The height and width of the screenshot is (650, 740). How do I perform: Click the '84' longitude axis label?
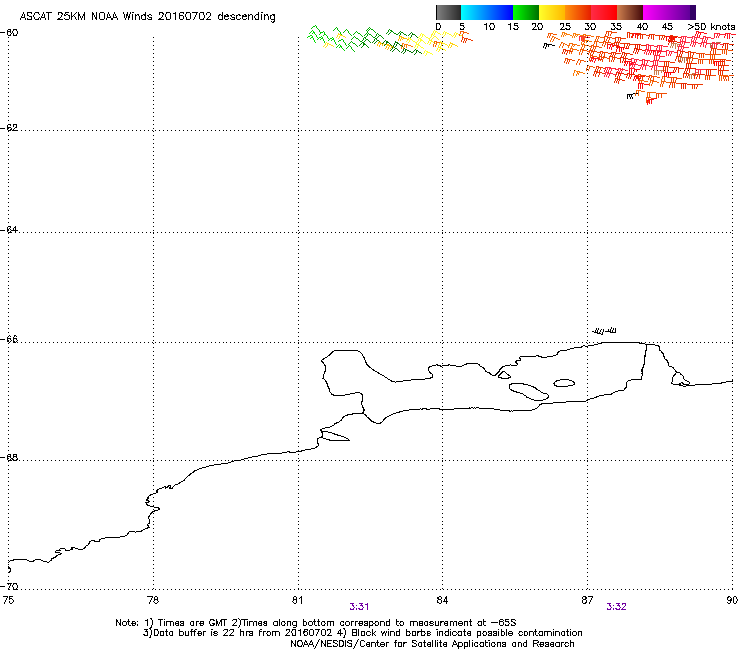(x=442, y=600)
